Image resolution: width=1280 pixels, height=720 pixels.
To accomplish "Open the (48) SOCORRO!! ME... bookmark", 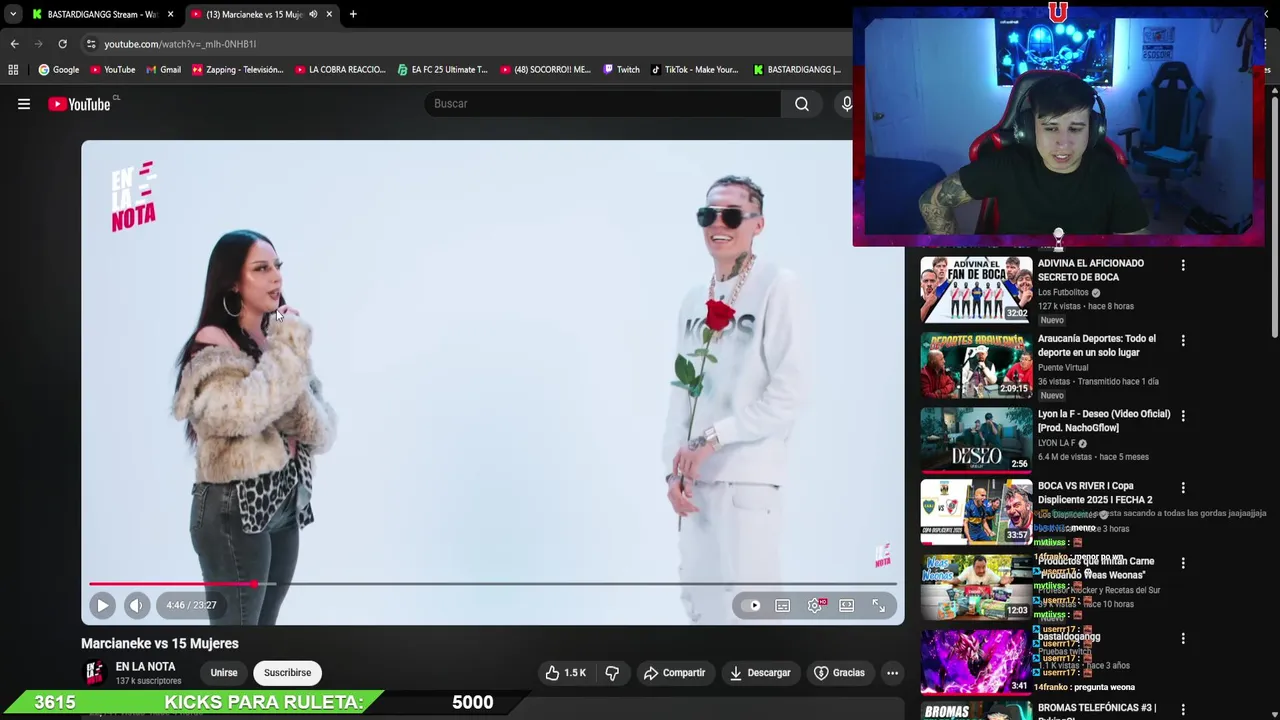I will click(x=545, y=70).
